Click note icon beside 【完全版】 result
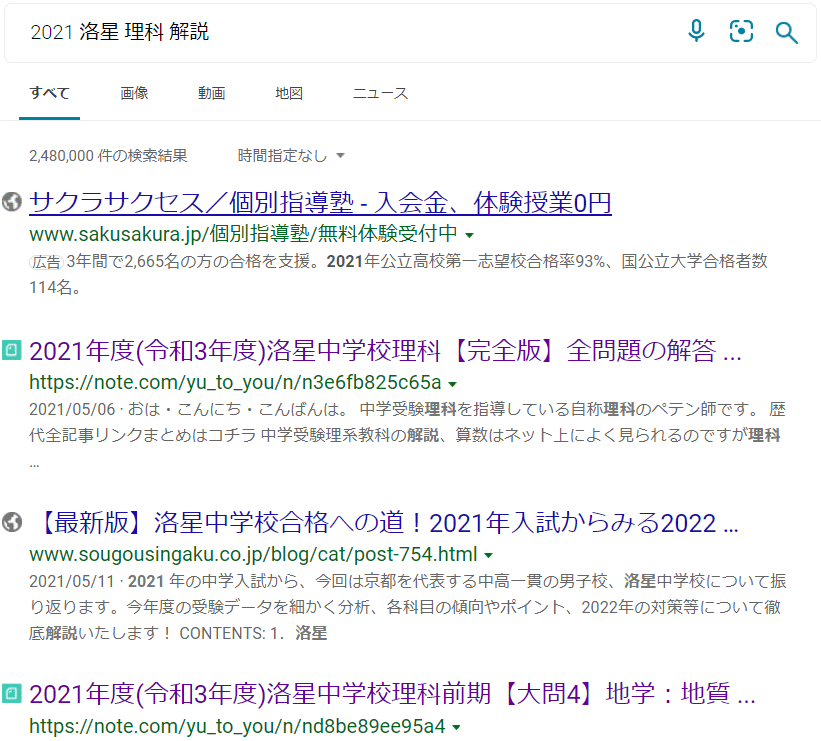This screenshot has height=741, width=821. coord(12,350)
